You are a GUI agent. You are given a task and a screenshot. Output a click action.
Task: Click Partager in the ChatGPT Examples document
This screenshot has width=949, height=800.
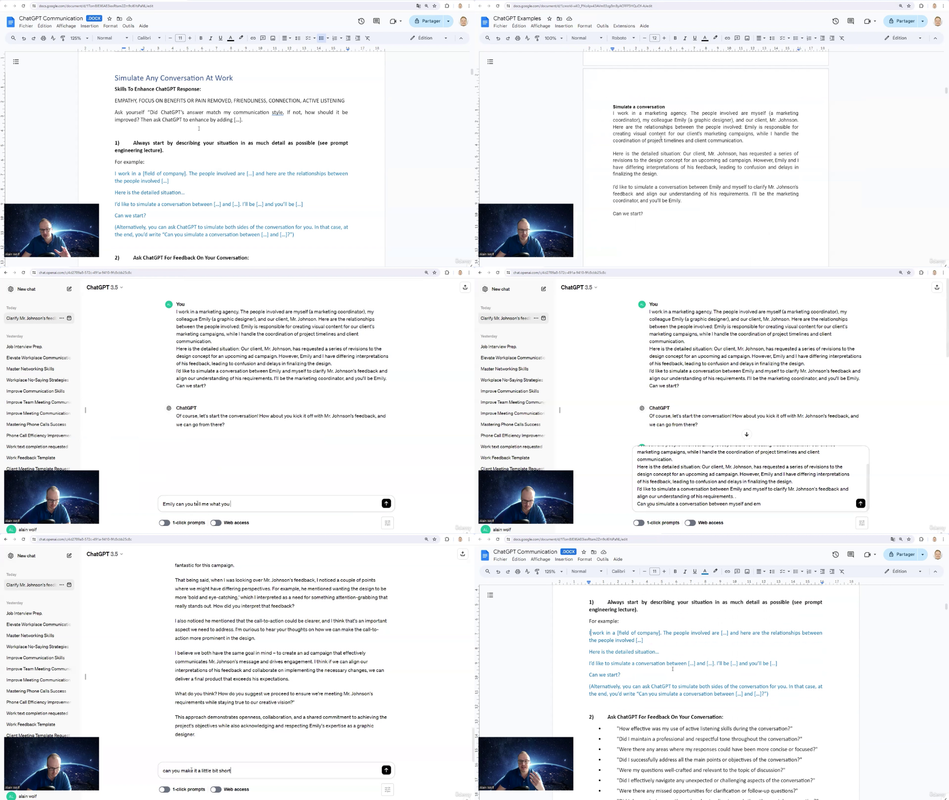click(902, 21)
